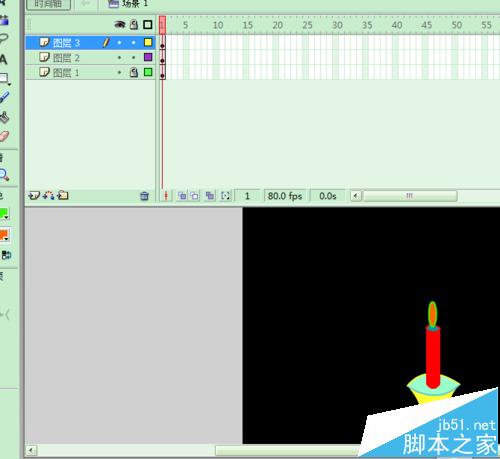Click timeline scrollbar left arrow
The width and height of the screenshot is (500, 459).
click(x=356, y=196)
